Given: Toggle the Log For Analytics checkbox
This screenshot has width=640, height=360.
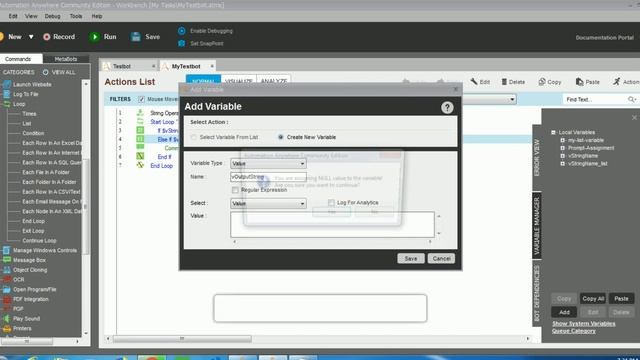Looking at the screenshot, I should 331,202.
